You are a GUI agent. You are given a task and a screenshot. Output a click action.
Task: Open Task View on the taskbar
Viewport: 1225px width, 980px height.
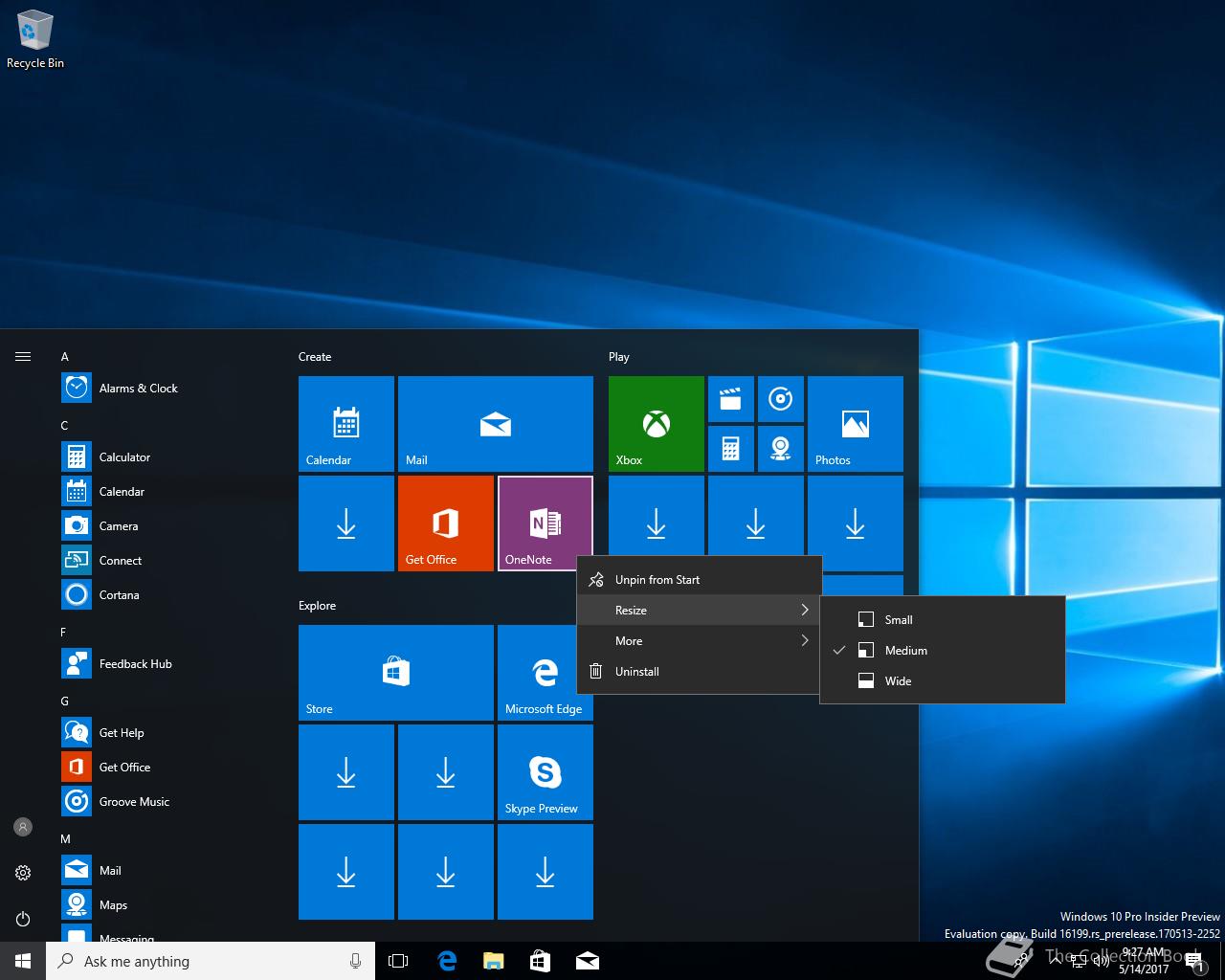[x=398, y=961]
